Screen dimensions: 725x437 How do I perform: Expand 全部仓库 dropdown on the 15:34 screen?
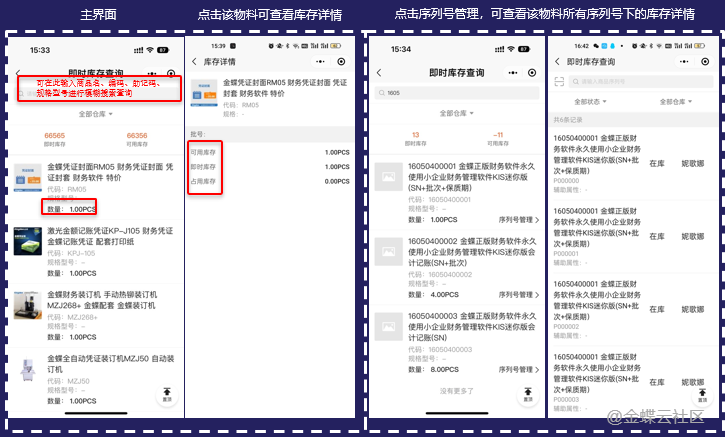tap(456, 113)
